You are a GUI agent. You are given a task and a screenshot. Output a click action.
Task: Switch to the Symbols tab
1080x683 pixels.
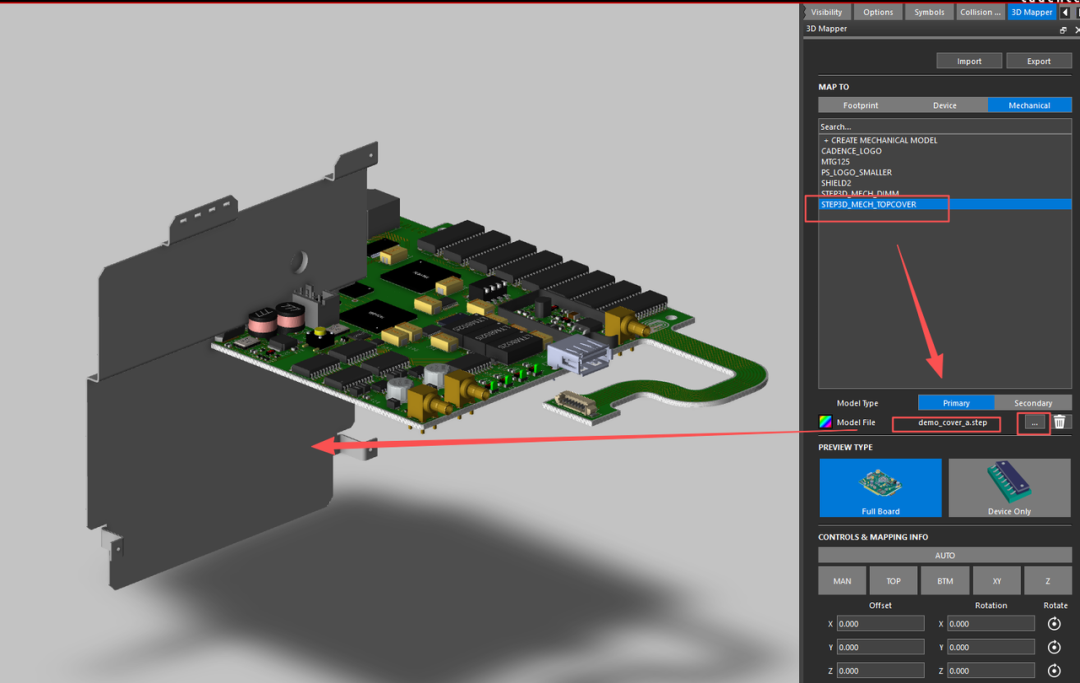click(x=929, y=12)
